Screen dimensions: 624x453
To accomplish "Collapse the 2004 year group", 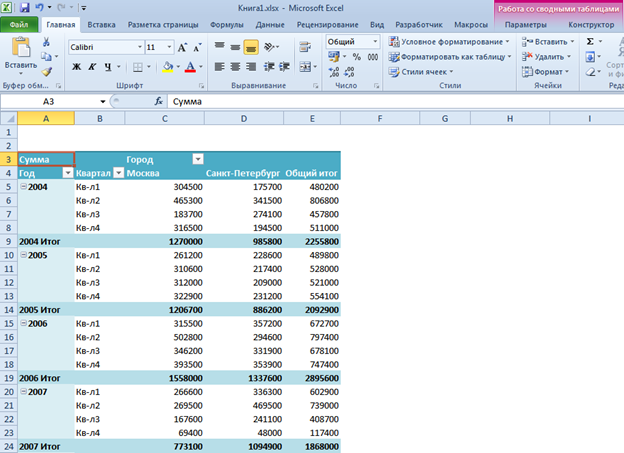I will pos(23,187).
